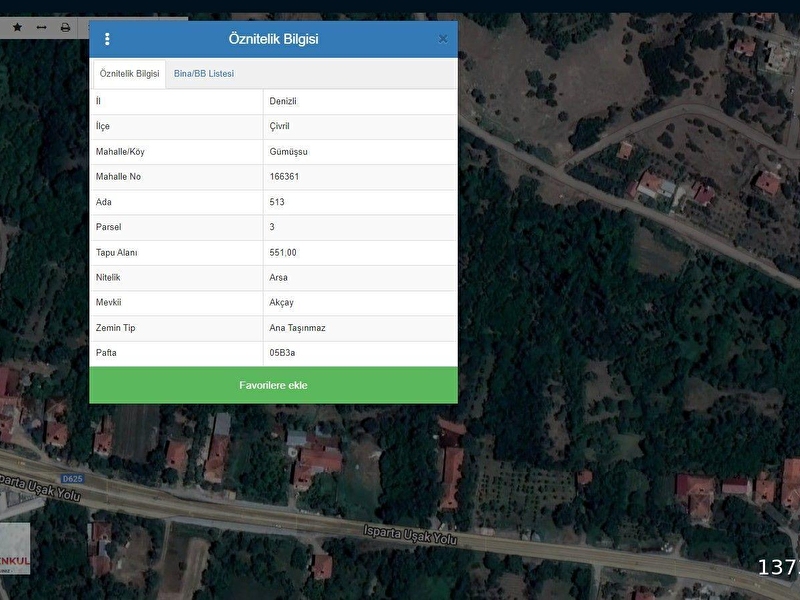Click the Isparta Uşak Yolu label at bottom center
Viewport: 800px width, 600px height.
pos(410,535)
